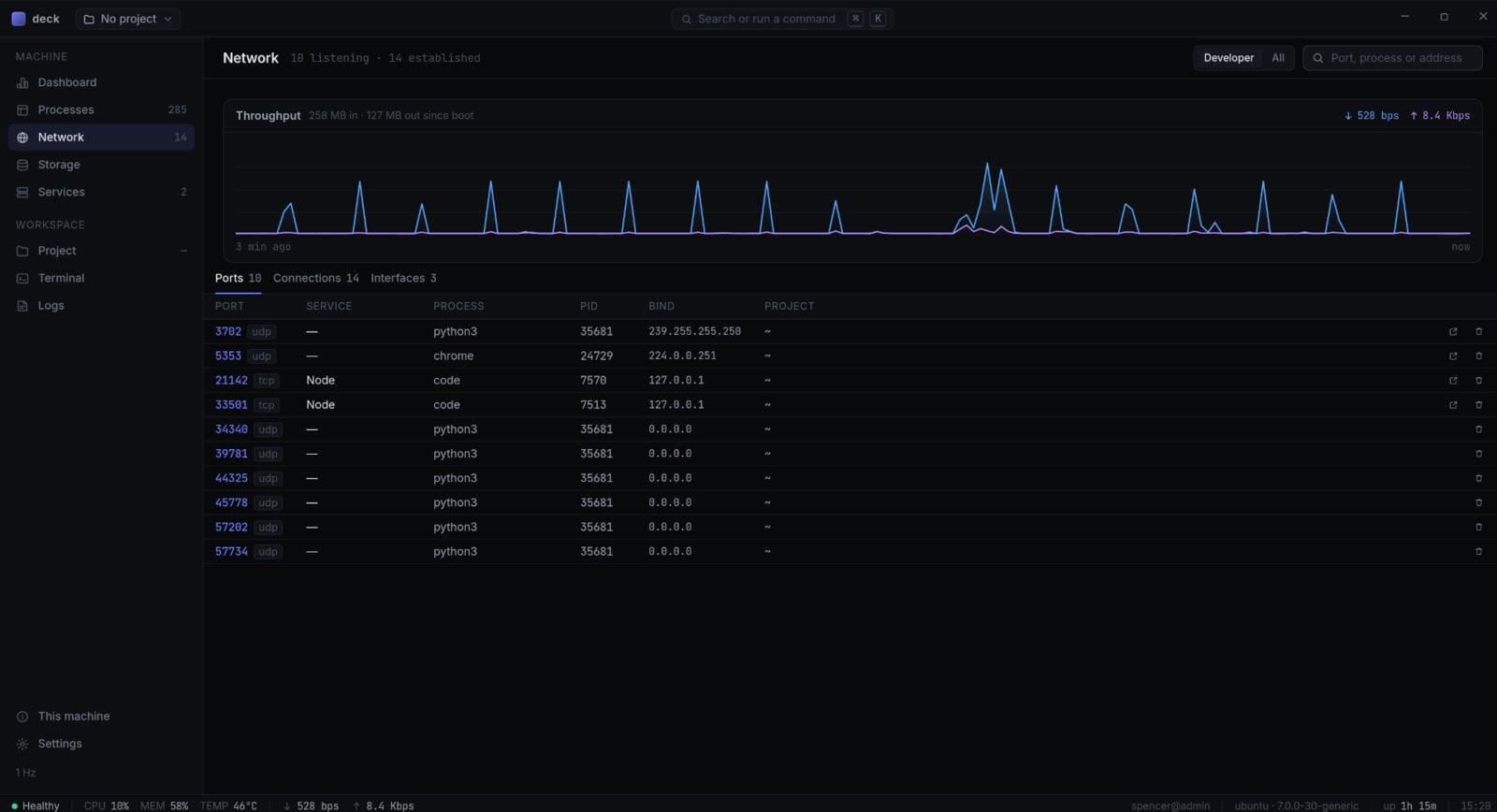Sort by the PROJECT column header

pos(789,306)
